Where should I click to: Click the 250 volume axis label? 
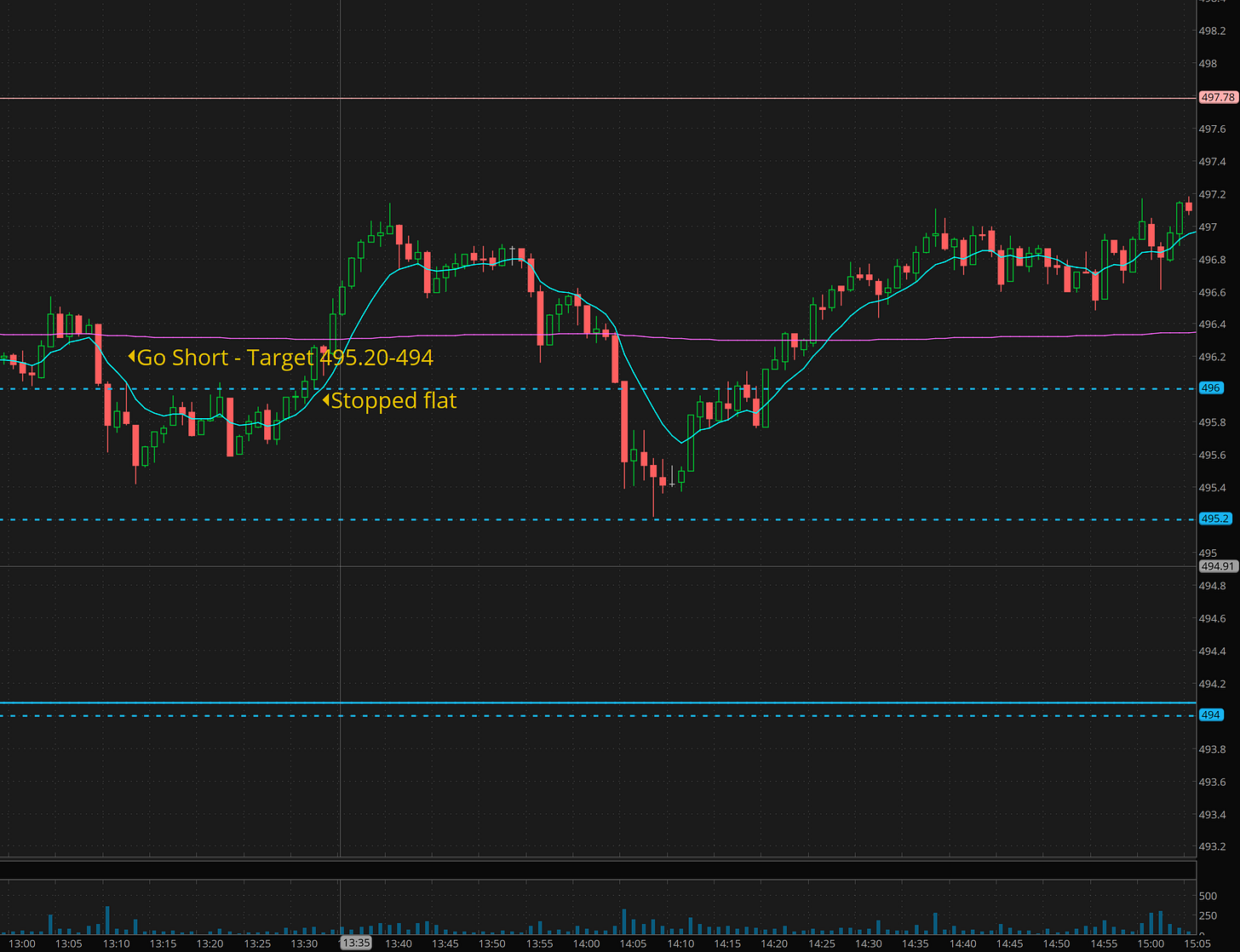pos(1208,915)
